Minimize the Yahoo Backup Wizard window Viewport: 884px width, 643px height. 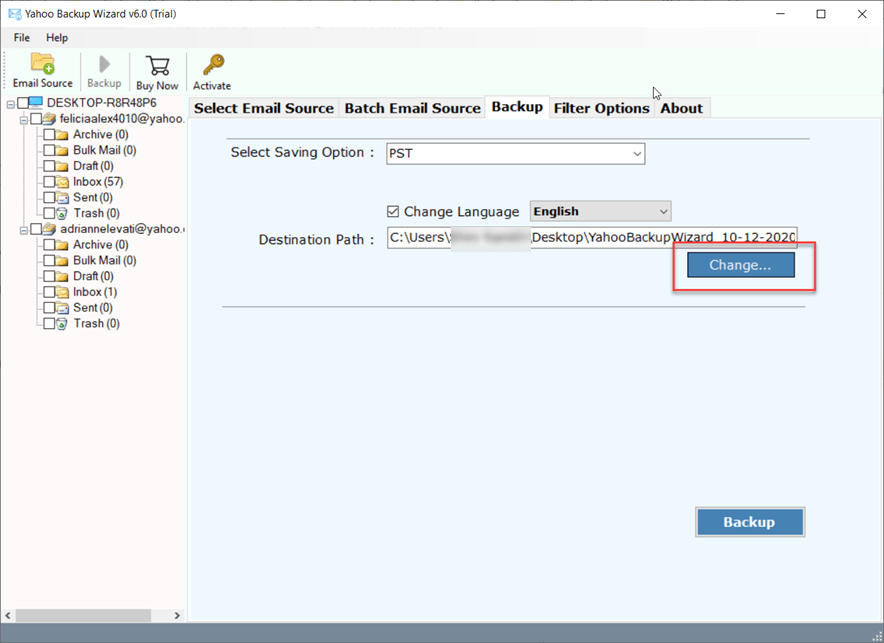pos(780,14)
